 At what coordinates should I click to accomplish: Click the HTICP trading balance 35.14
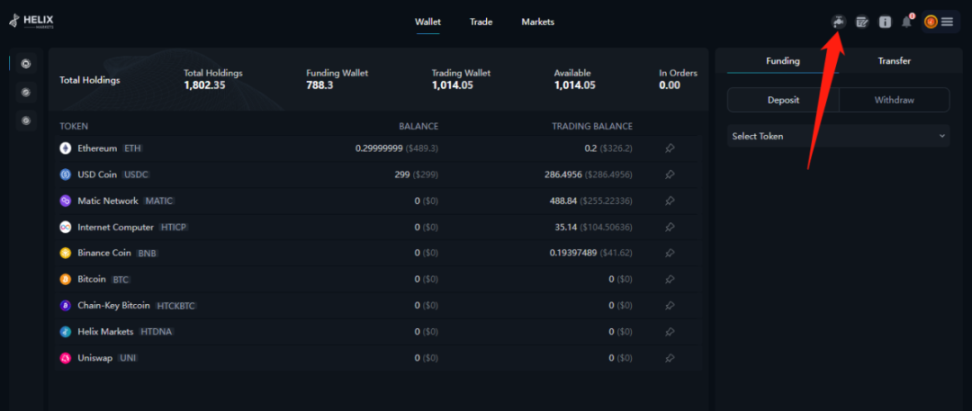567,227
